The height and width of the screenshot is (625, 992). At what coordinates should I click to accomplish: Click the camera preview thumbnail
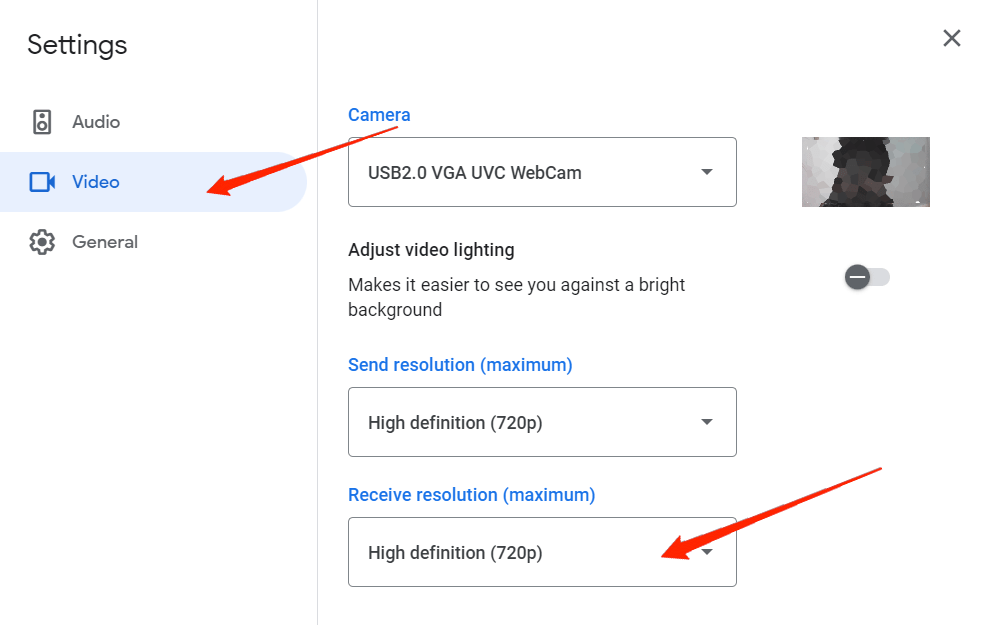pyautogui.click(x=865, y=172)
